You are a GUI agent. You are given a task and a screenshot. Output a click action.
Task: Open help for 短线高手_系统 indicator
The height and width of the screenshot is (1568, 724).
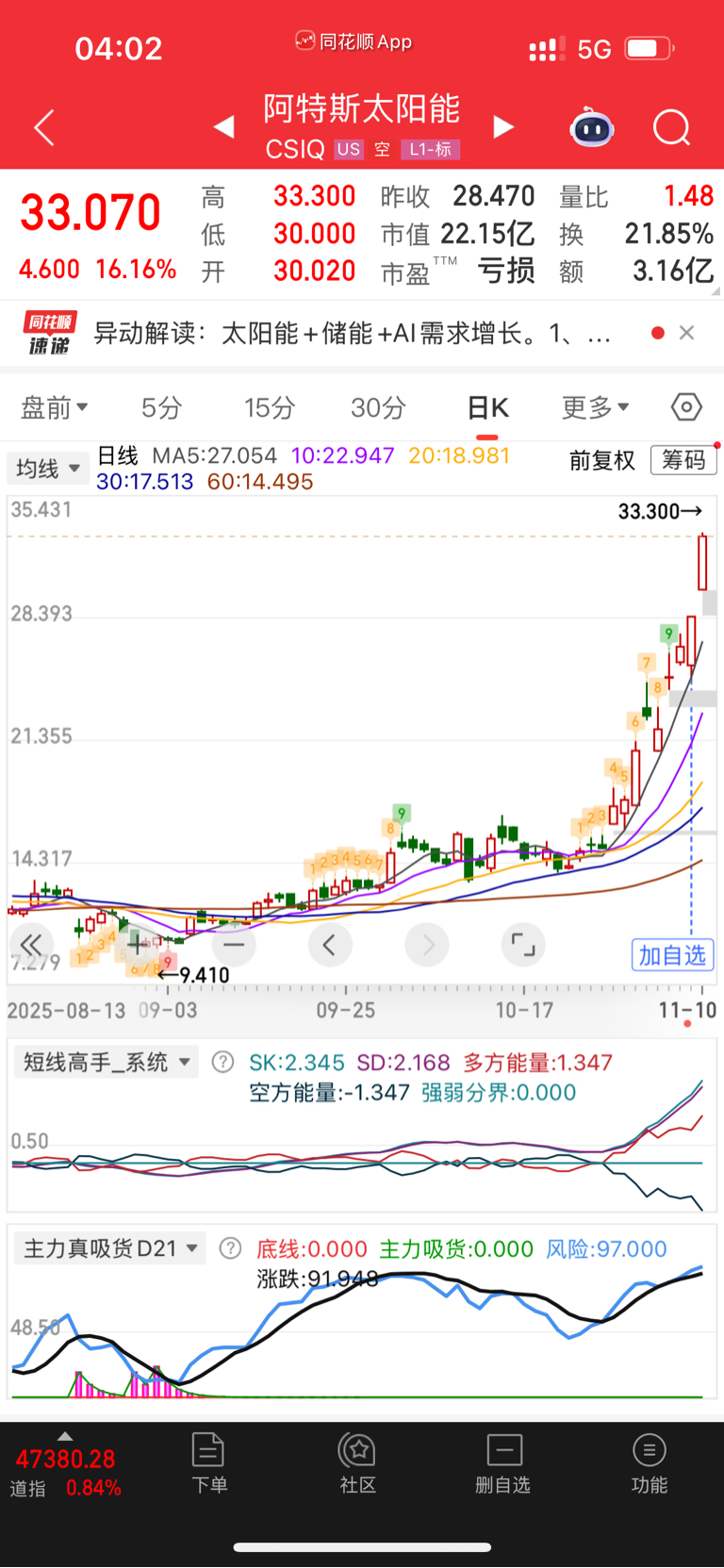pyautogui.click(x=222, y=1063)
